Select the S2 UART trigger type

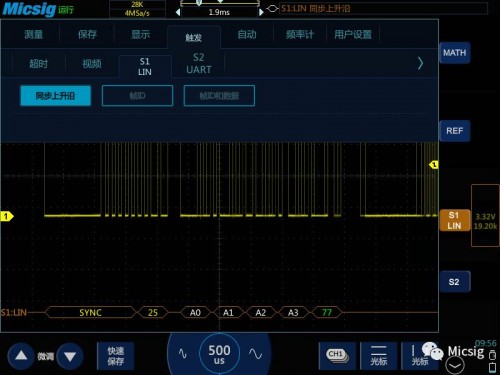pos(199,63)
